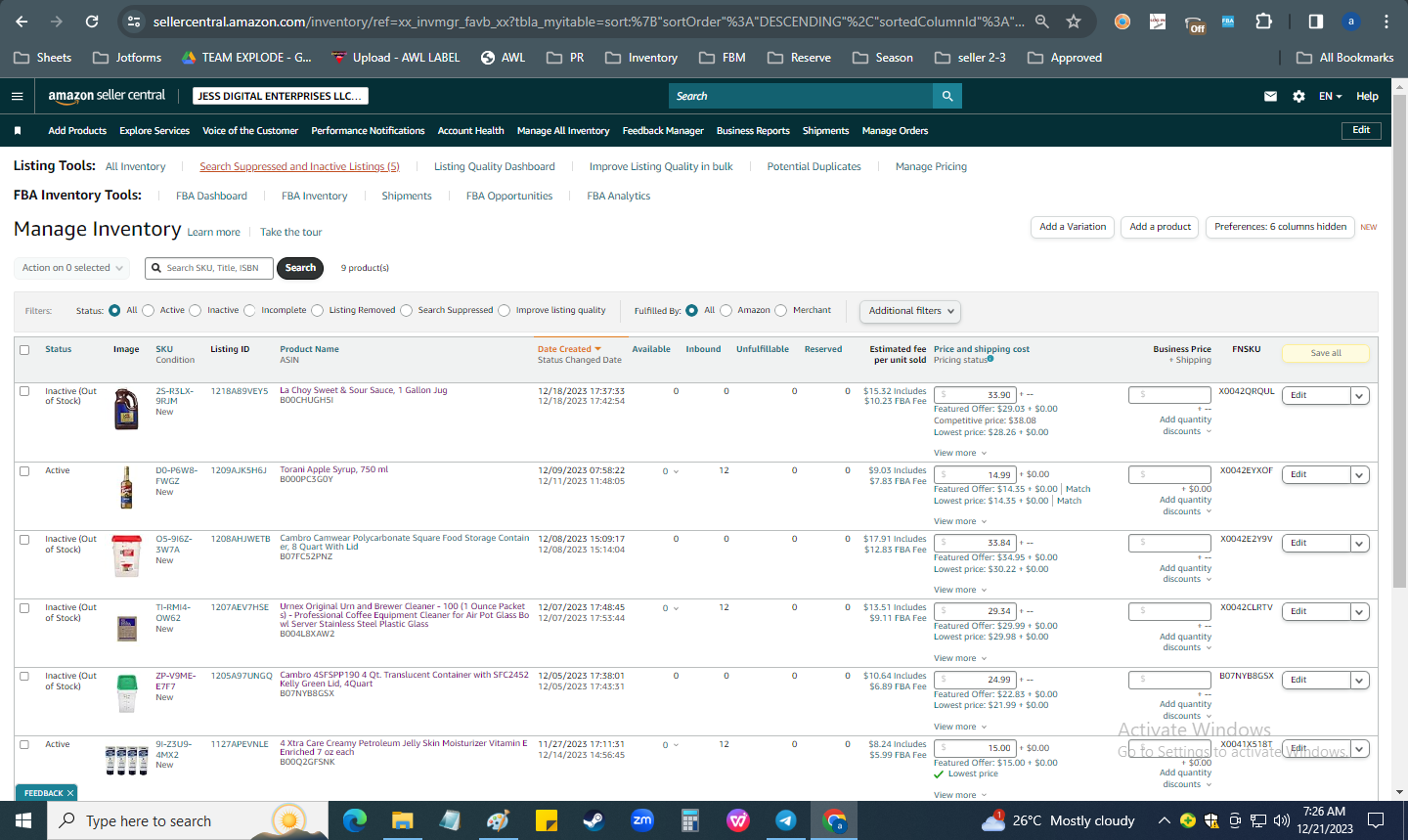Select the Active status filter
The image size is (1408, 840).
[x=148, y=310]
